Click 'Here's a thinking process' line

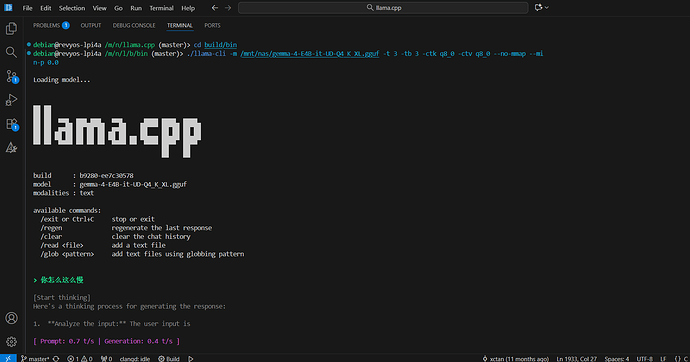(x=129, y=306)
